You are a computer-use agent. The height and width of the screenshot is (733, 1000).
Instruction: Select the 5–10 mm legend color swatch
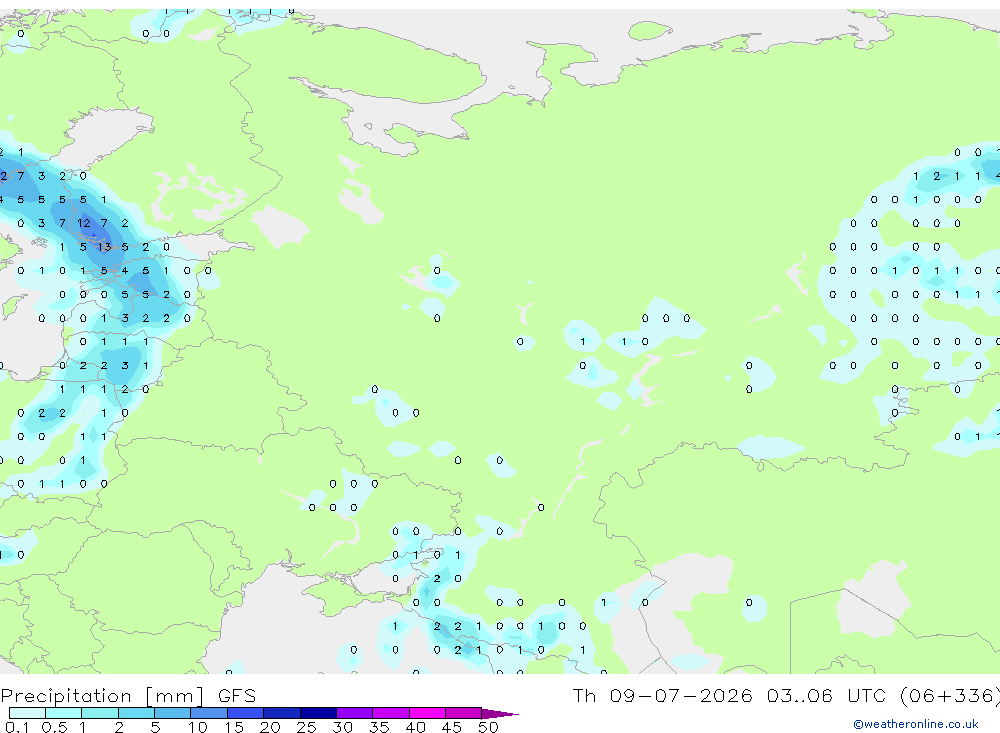coord(173,713)
